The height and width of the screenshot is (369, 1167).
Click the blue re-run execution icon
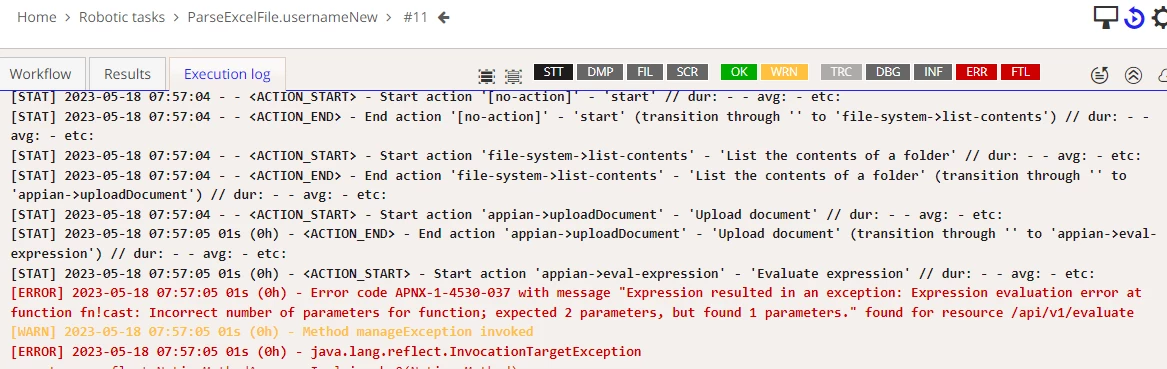click(x=1134, y=18)
